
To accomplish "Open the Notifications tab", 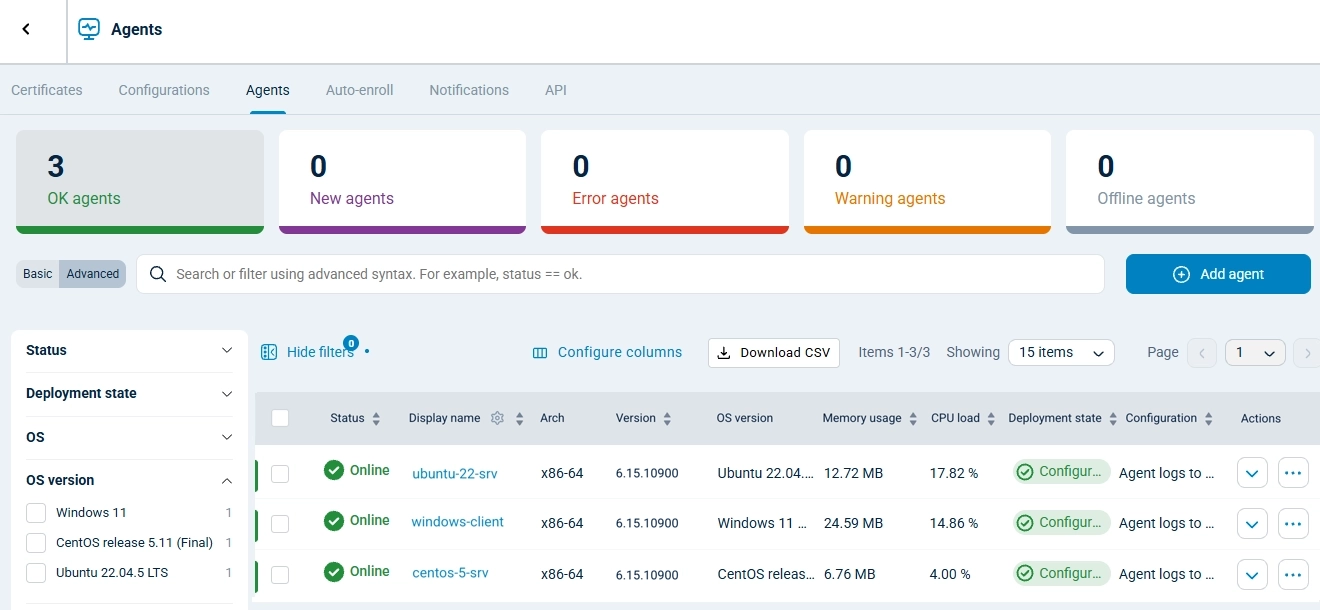I will (x=469, y=90).
